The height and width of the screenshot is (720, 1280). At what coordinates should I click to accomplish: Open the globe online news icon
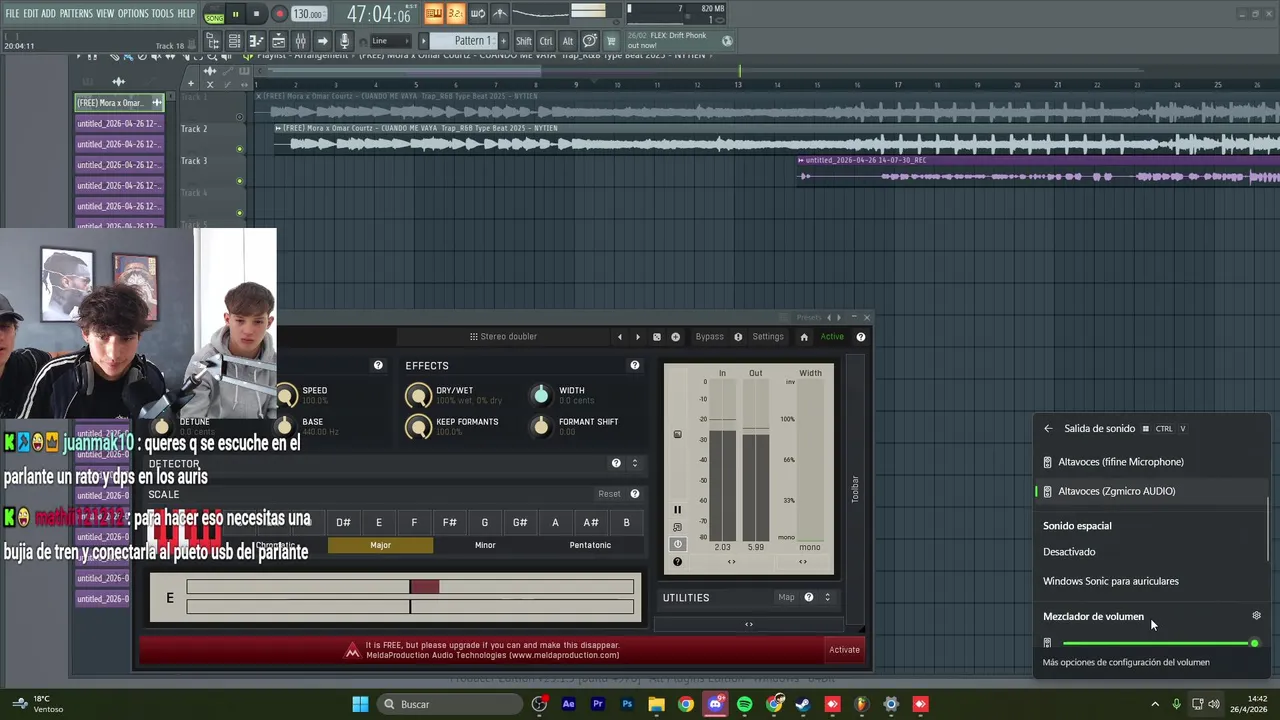(727, 41)
